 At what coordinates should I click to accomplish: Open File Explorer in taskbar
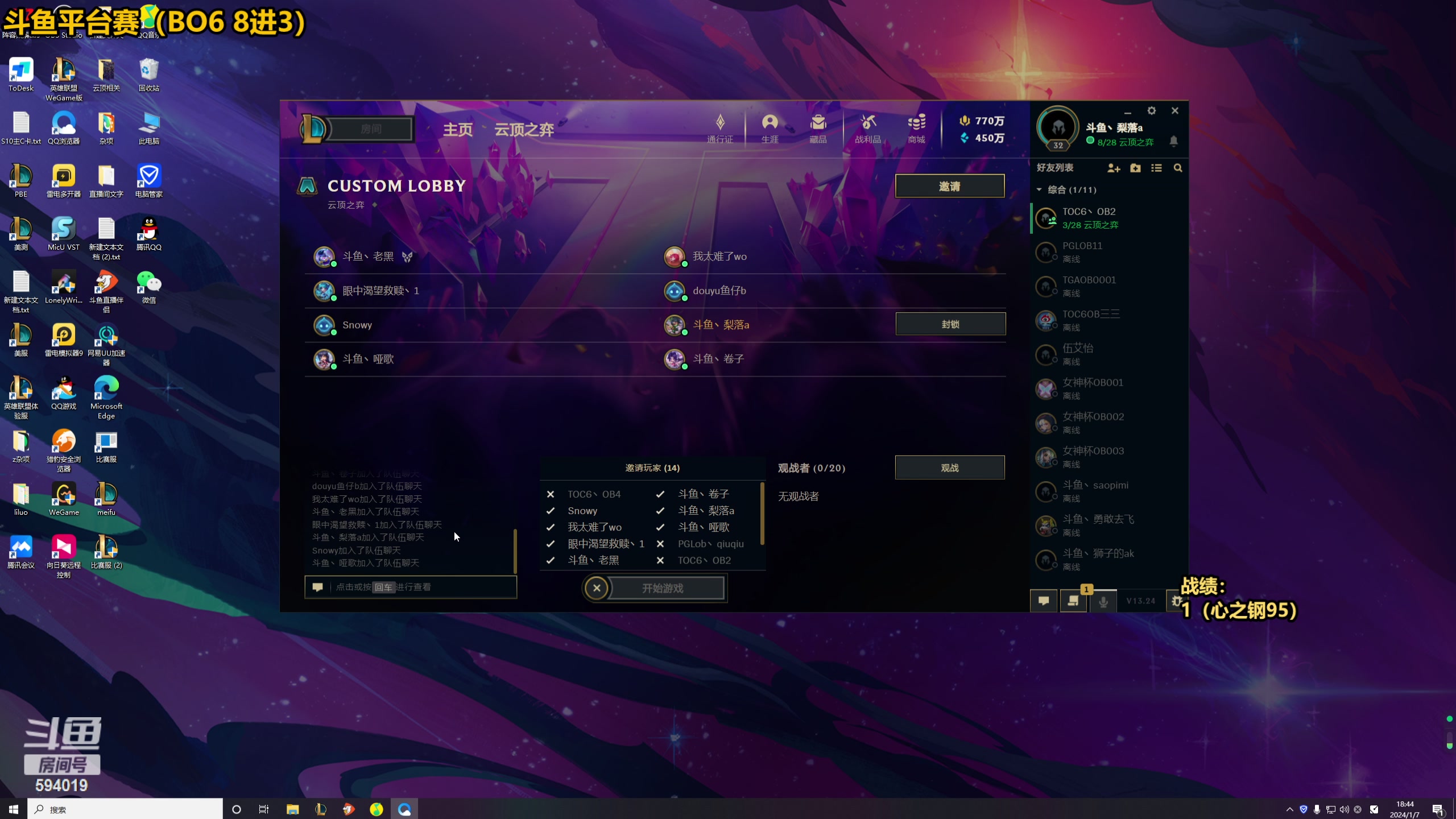click(292, 809)
